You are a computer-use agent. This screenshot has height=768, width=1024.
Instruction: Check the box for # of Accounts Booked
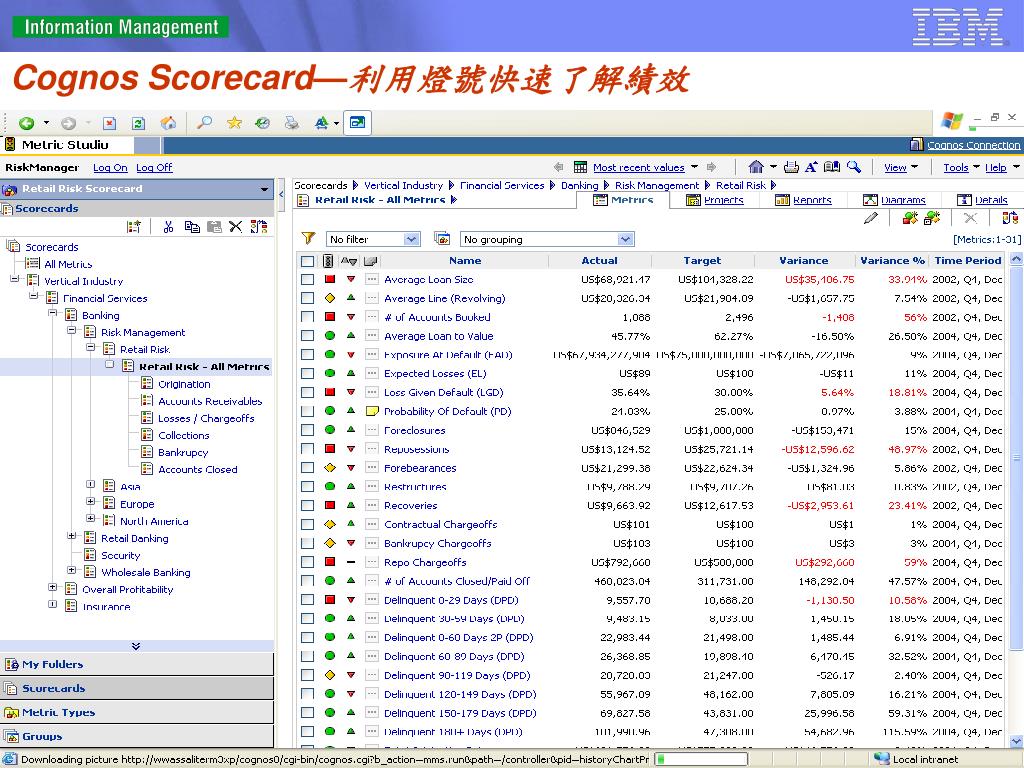(x=308, y=317)
